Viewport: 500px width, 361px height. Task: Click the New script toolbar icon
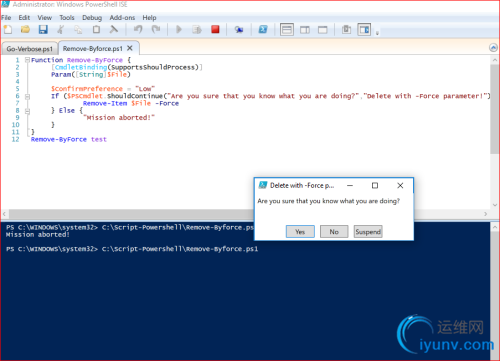[x=8, y=30]
